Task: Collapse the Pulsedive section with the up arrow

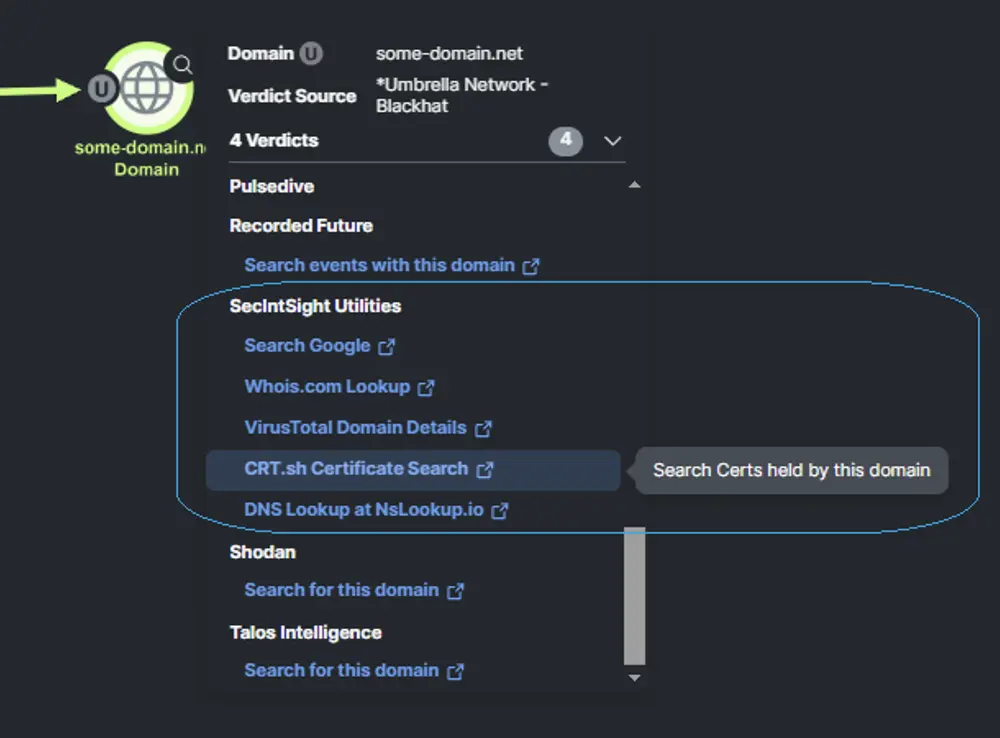Action: [x=634, y=186]
